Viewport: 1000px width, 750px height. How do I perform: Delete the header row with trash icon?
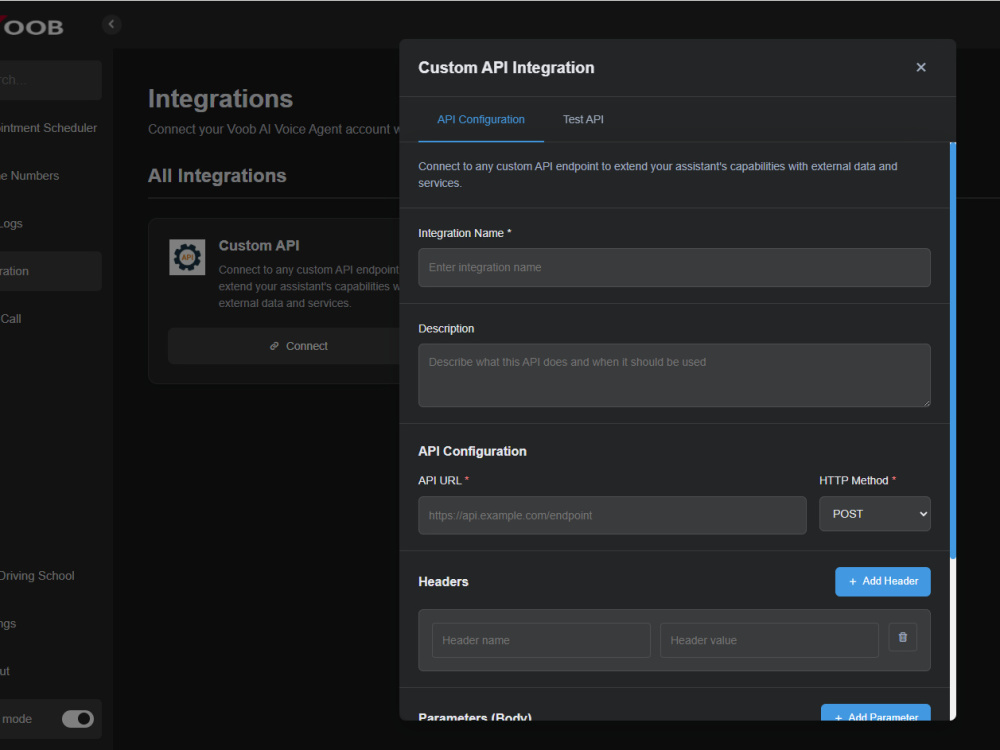(902, 637)
